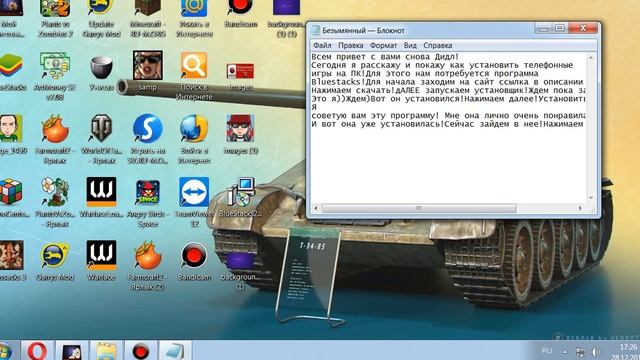Open the World of Tanks shortcut icon
The image size is (640, 360).
click(x=101, y=129)
